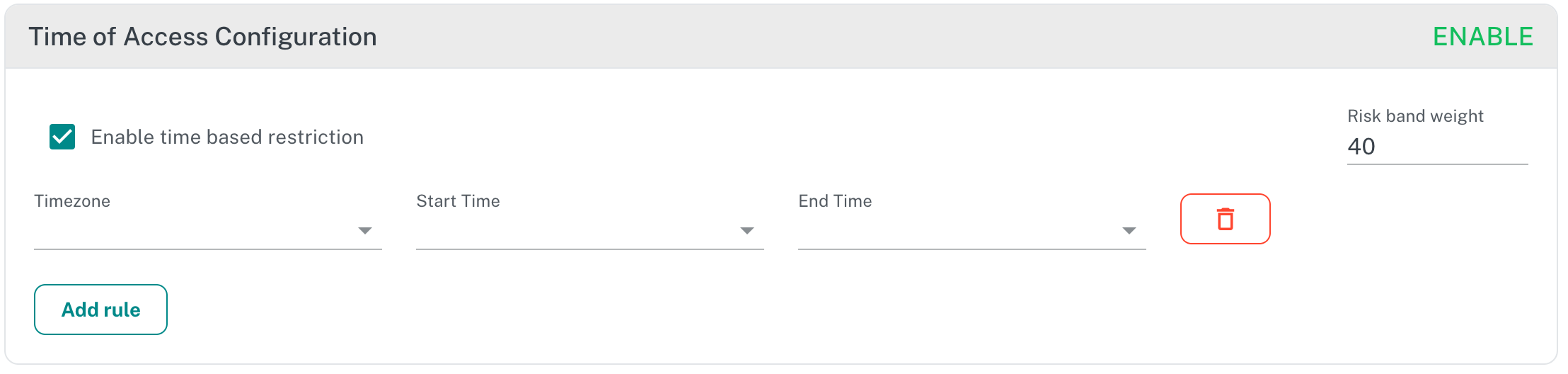Image resolution: width=1568 pixels, height=374 pixels.
Task: Click the red trash bin icon
Action: click(x=1226, y=219)
